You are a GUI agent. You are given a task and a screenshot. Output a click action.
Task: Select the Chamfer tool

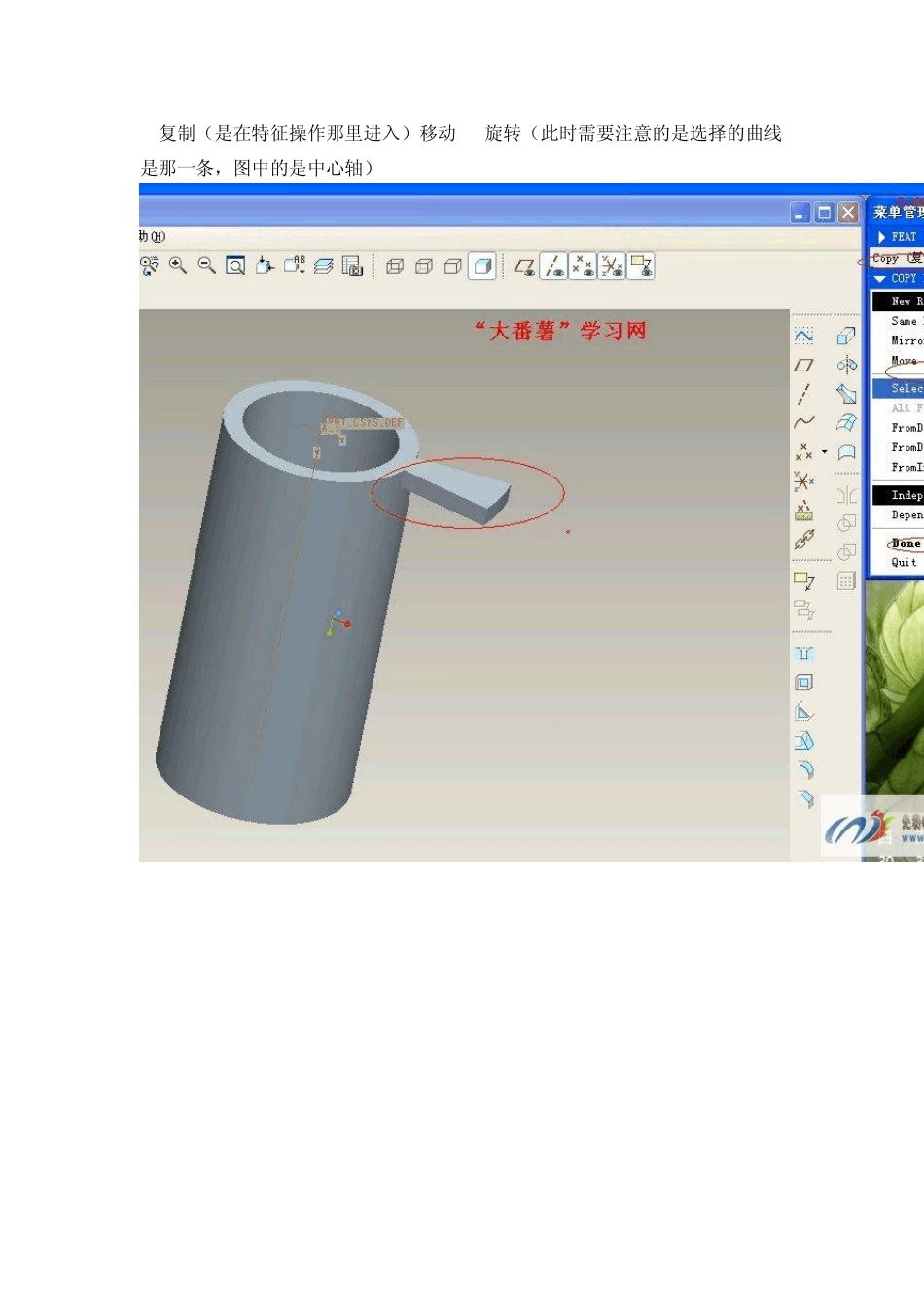tap(803, 799)
